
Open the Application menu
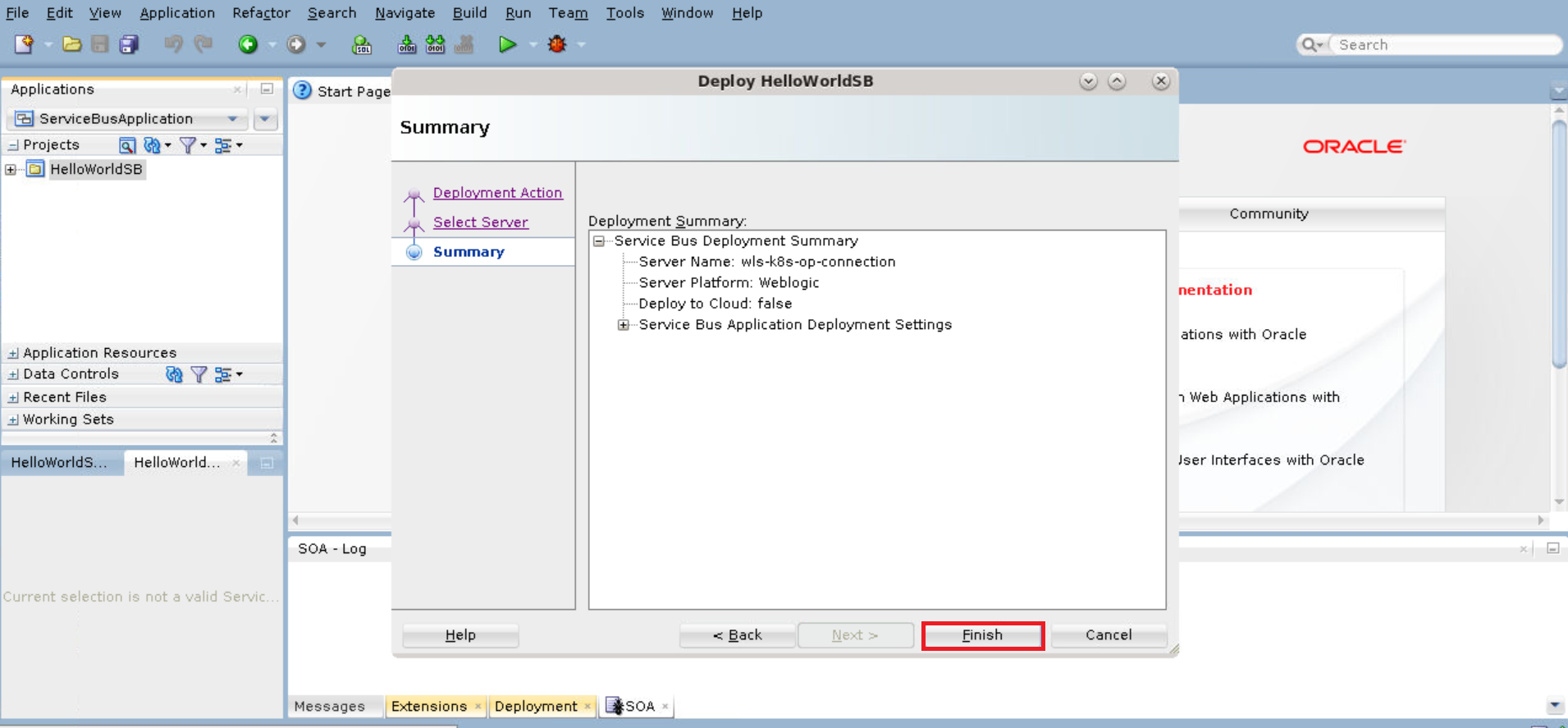(177, 13)
